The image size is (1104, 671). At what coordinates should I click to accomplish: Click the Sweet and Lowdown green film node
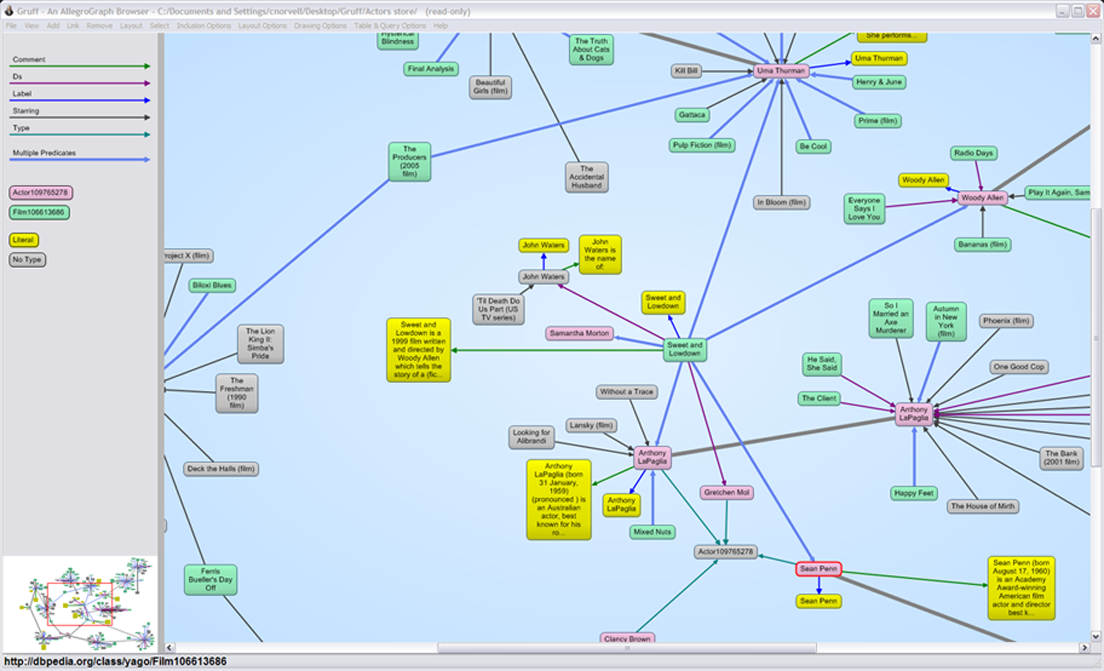[685, 349]
